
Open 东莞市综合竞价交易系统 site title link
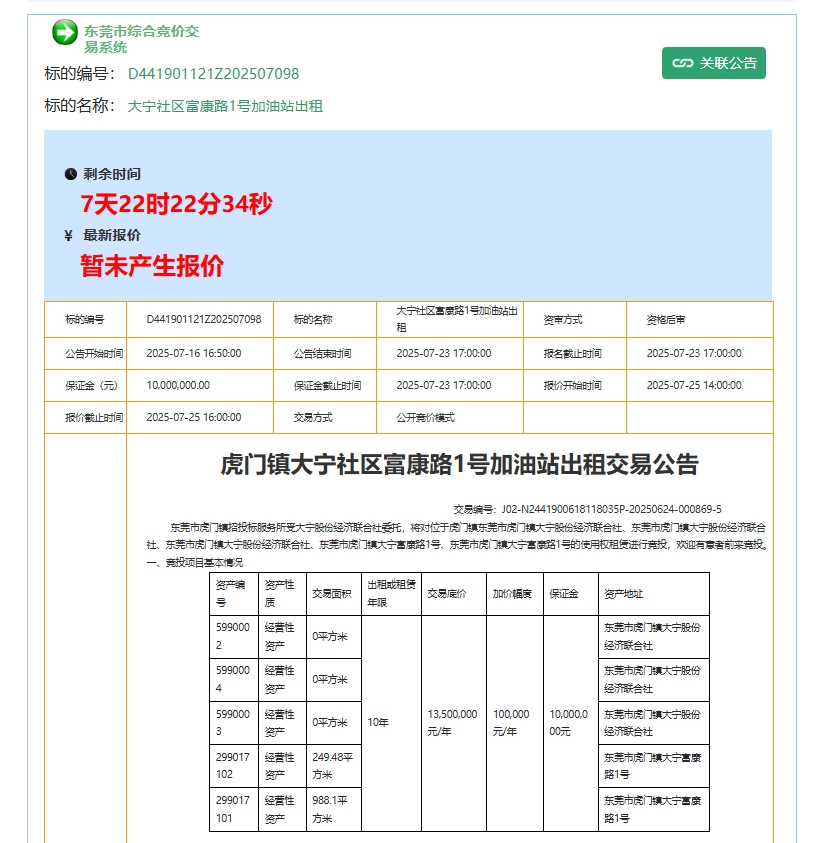[141, 39]
